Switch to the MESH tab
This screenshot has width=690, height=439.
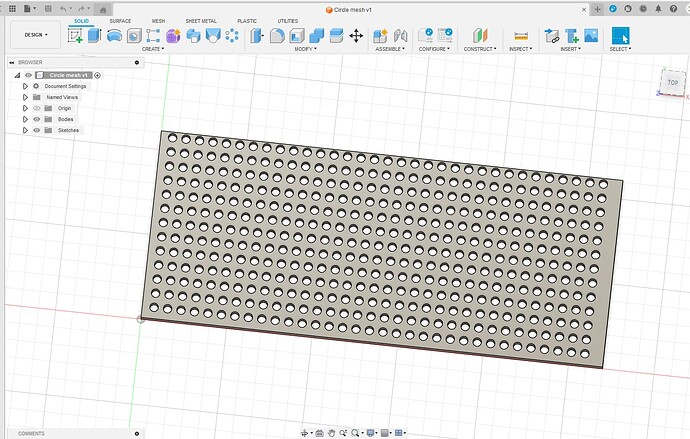(x=158, y=21)
